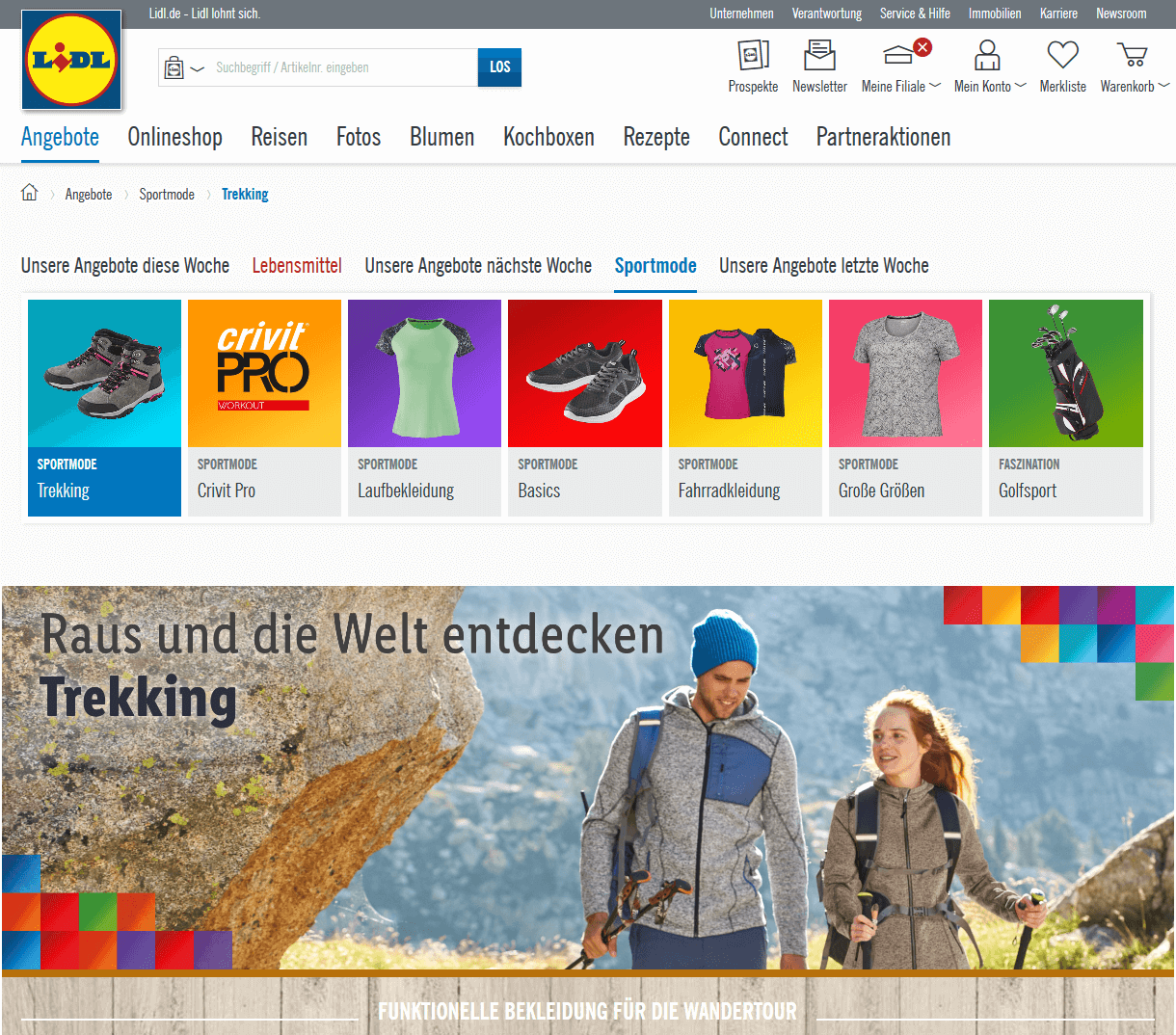Click into the Suchbegriff search field
Viewport: 1176px width, 1035px height.
(x=342, y=68)
